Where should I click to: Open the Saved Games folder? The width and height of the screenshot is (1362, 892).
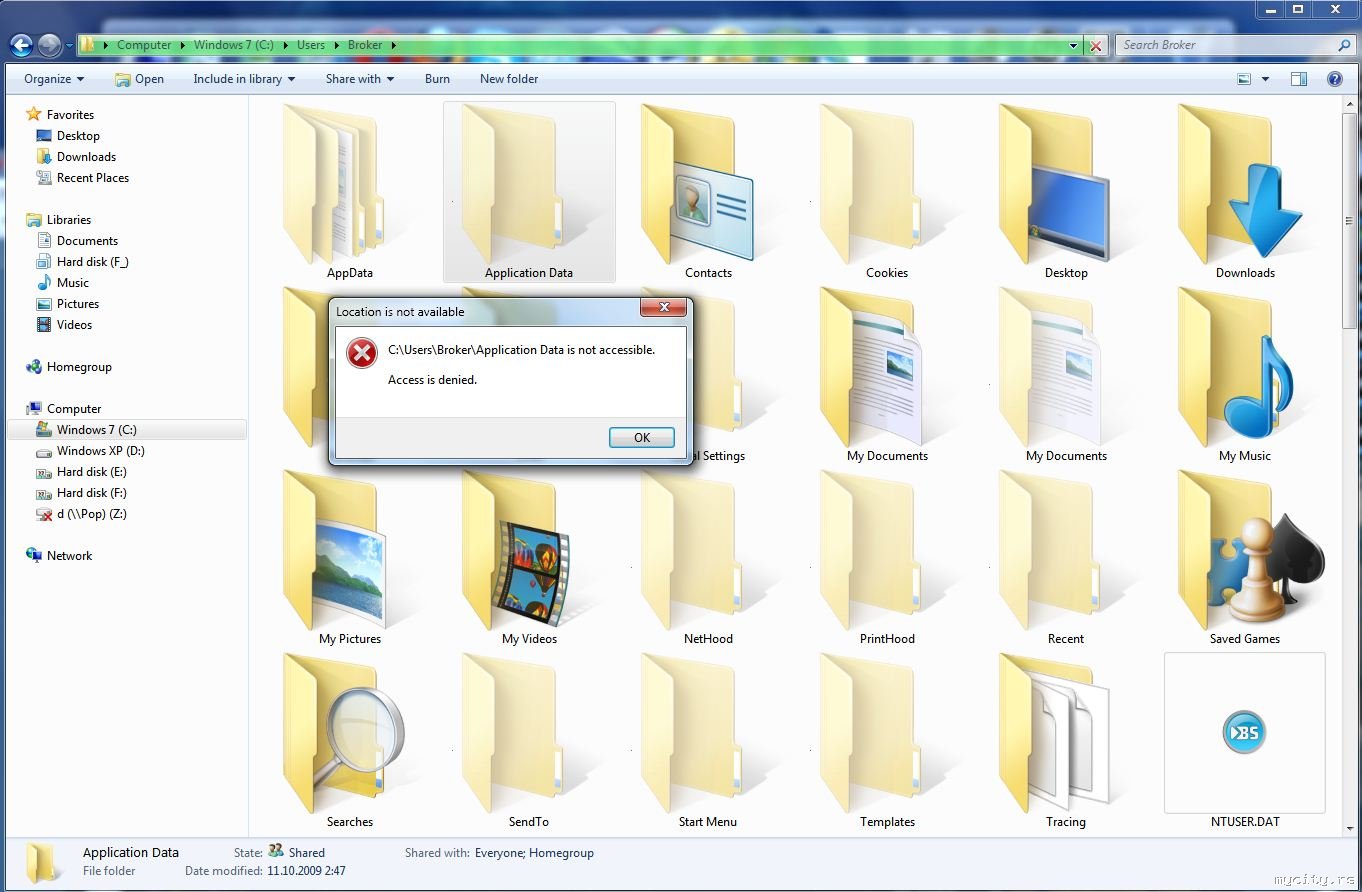point(1245,559)
